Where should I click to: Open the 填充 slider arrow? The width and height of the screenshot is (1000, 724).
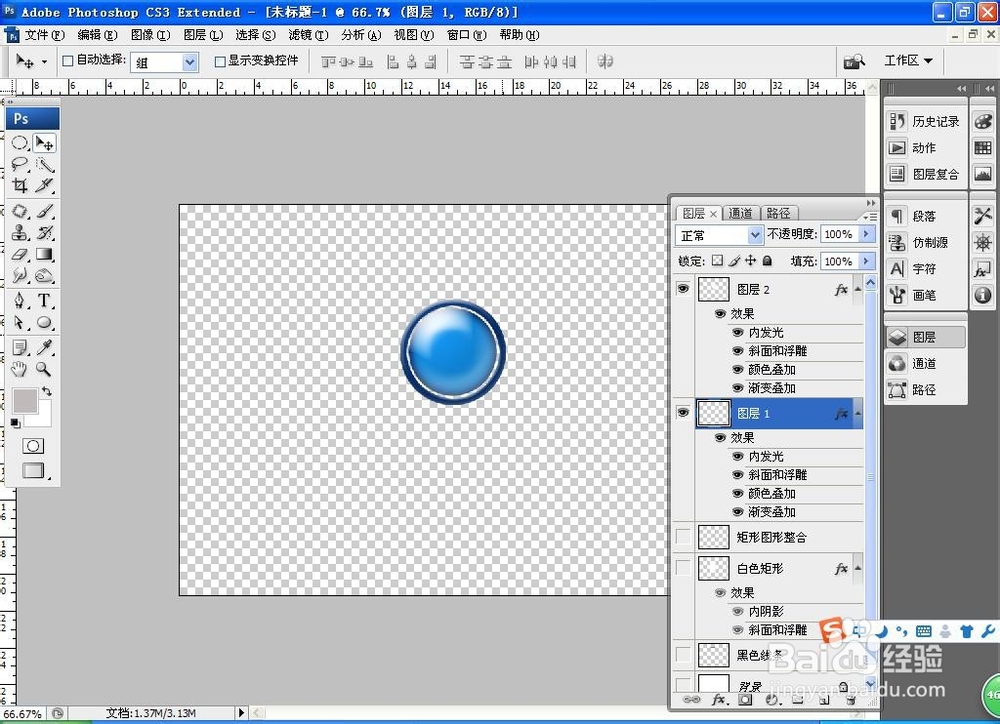click(x=866, y=261)
